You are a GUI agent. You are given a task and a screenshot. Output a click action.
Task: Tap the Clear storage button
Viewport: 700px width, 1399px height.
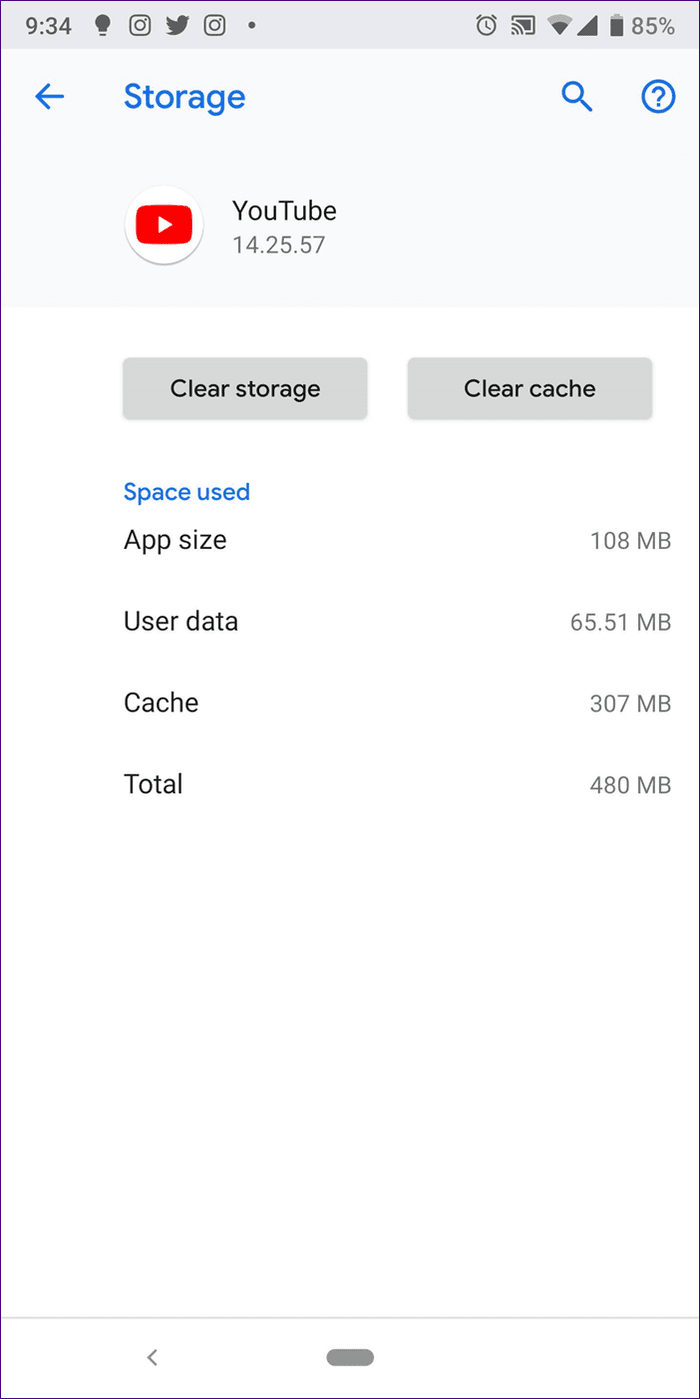[245, 388]
